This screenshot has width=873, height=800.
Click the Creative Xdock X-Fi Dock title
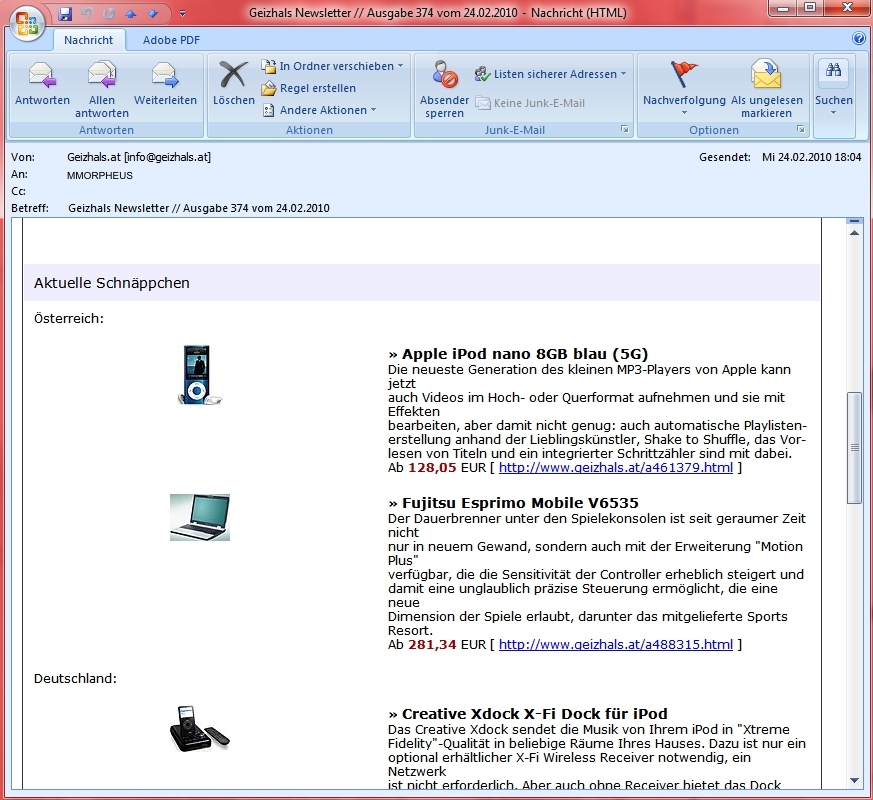pyautogui.click(x=534, y=714)
